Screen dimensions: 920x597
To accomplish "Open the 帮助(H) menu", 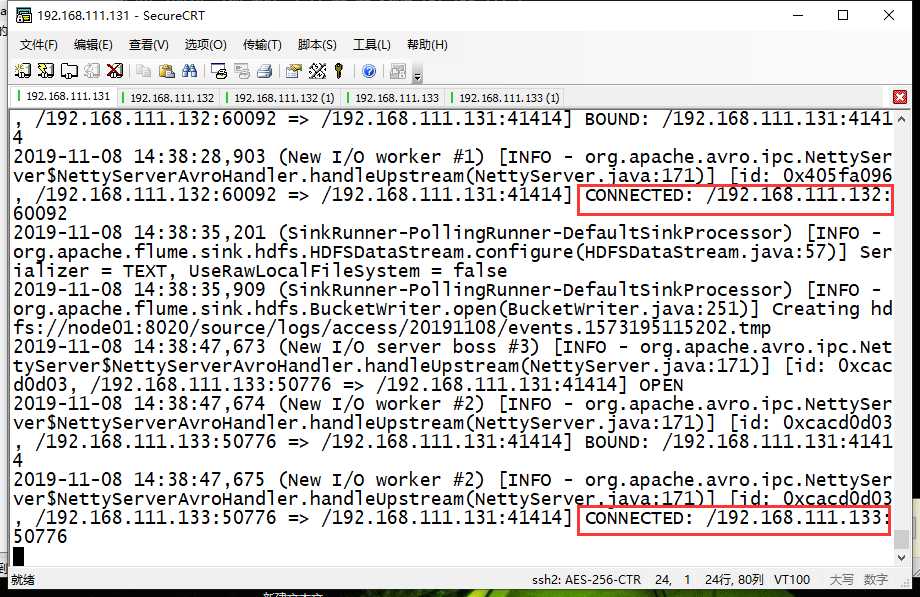I will click(x=427, y=45).
